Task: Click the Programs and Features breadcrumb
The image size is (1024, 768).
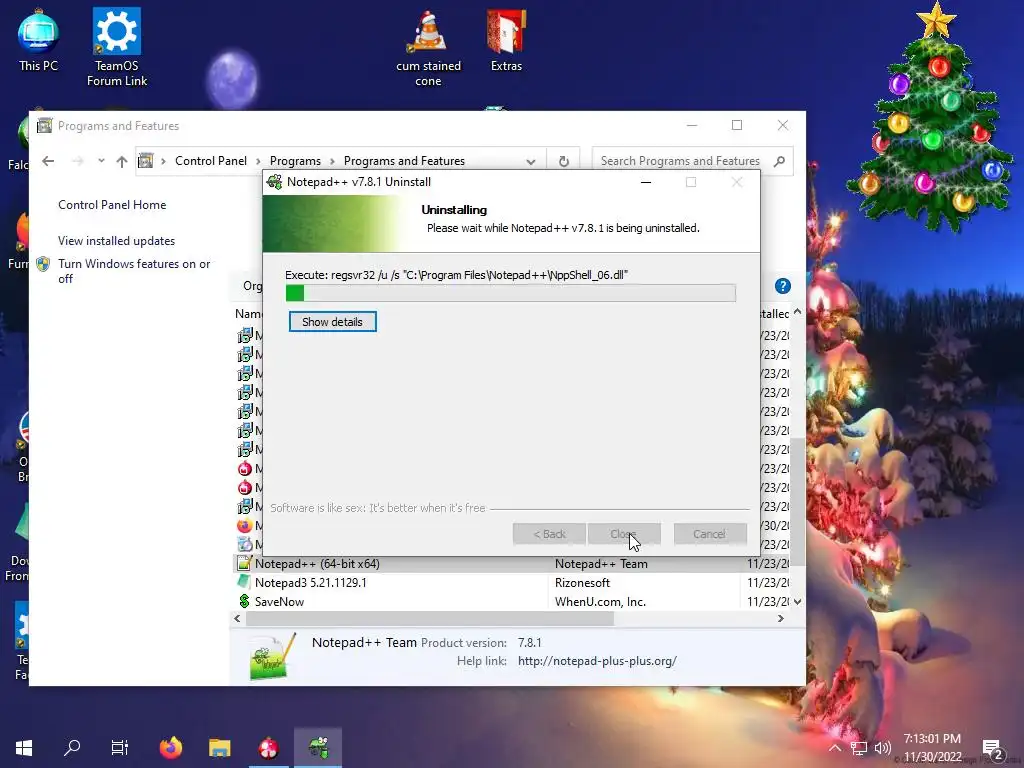Action: click(404, 161)
